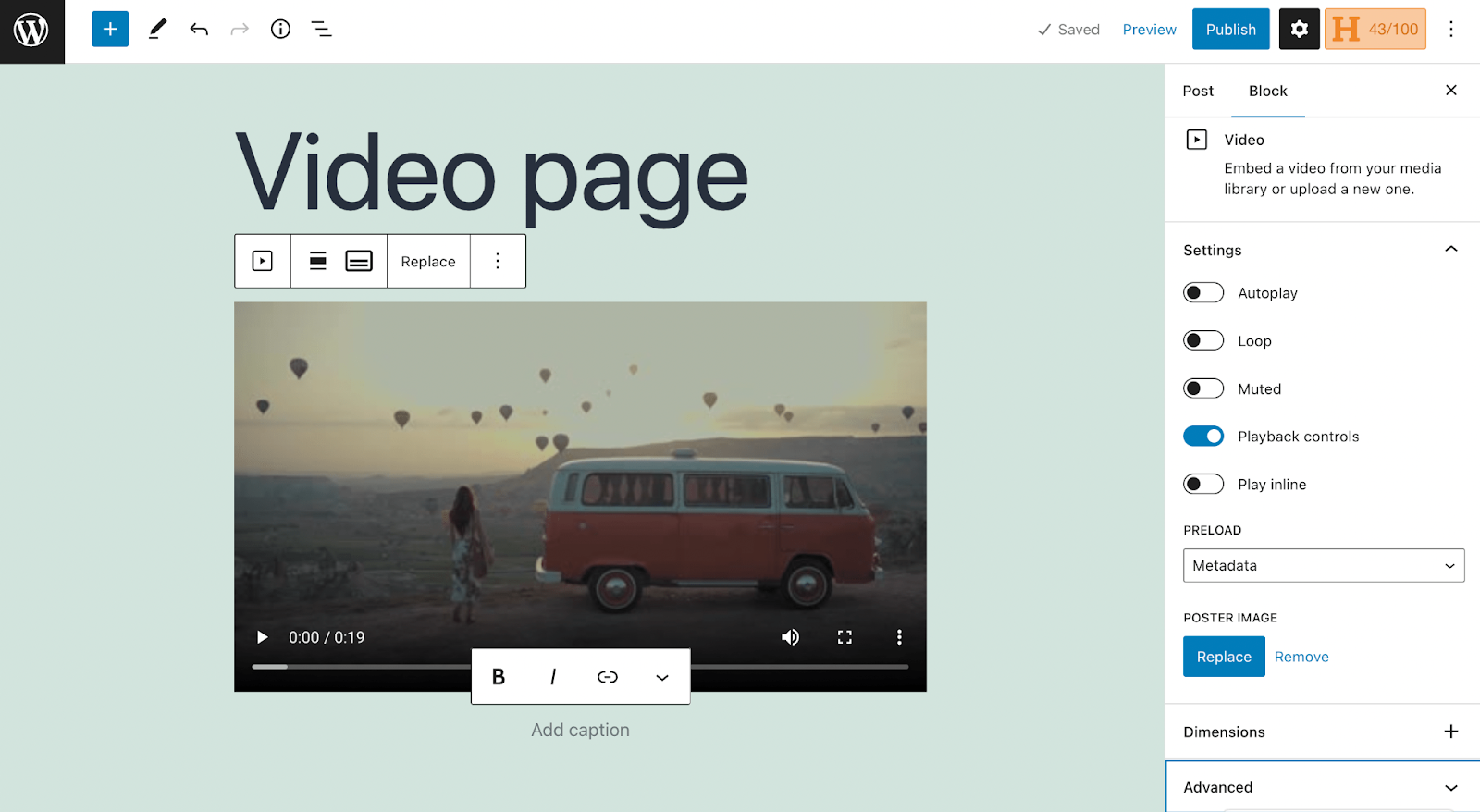Image resolution: width=1480 pixels, height=812 pixels.
Task: Open the post details info icon
Action: (280, 30)
